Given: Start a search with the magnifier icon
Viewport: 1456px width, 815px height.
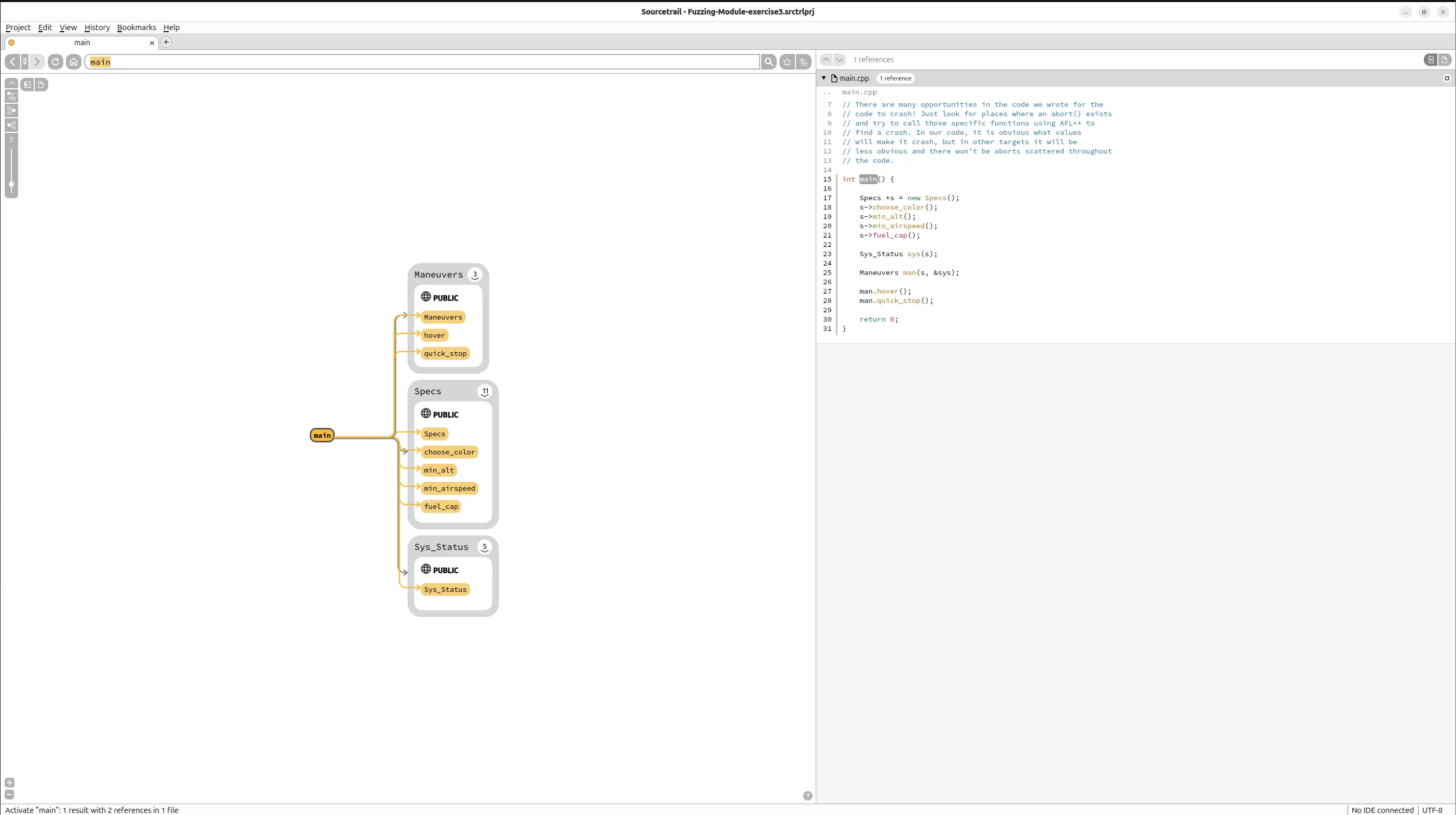Looking at the screenshot, I should pos(768,62).
